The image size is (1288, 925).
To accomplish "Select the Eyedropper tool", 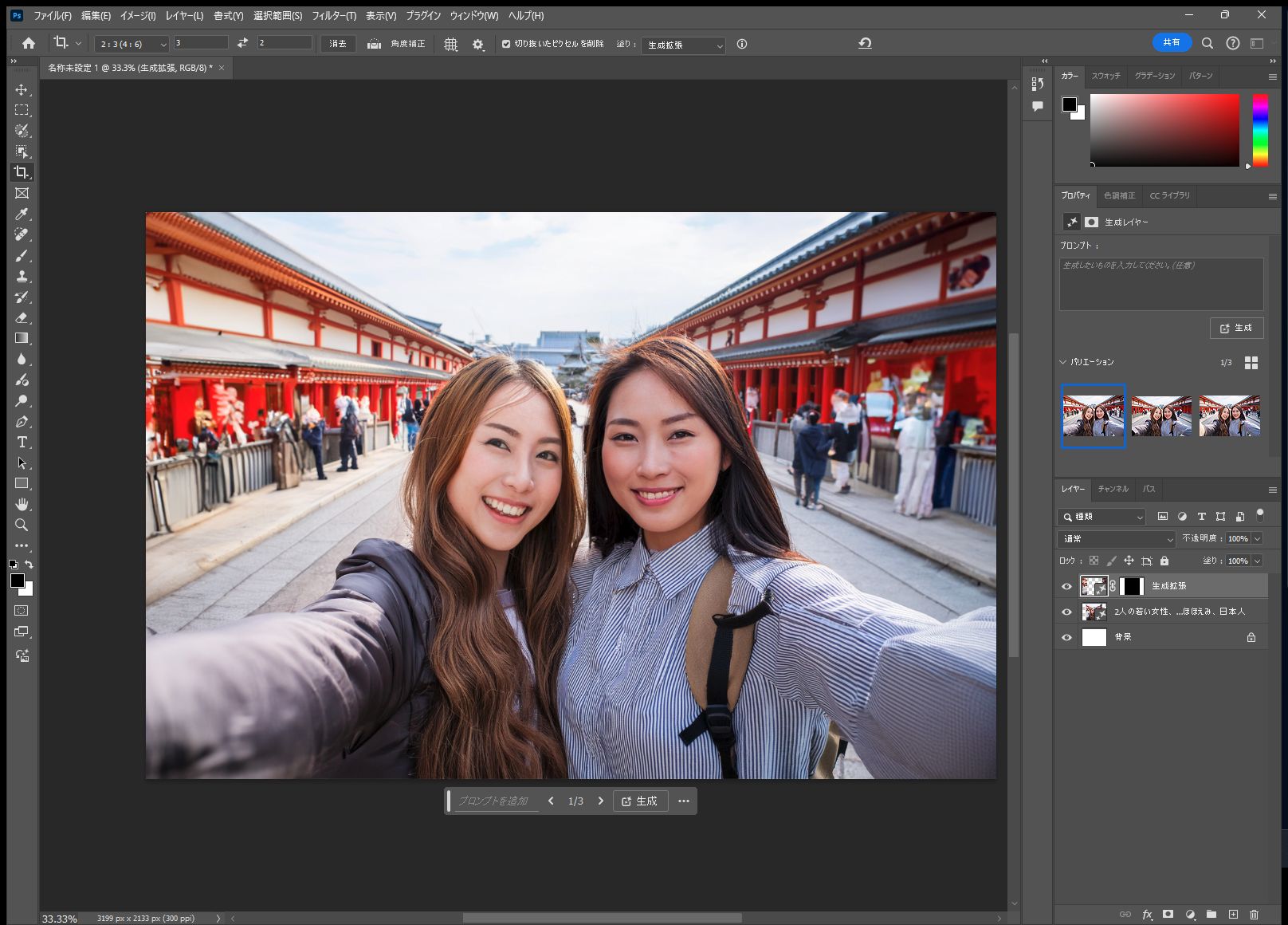I will [x=22, y=214].
